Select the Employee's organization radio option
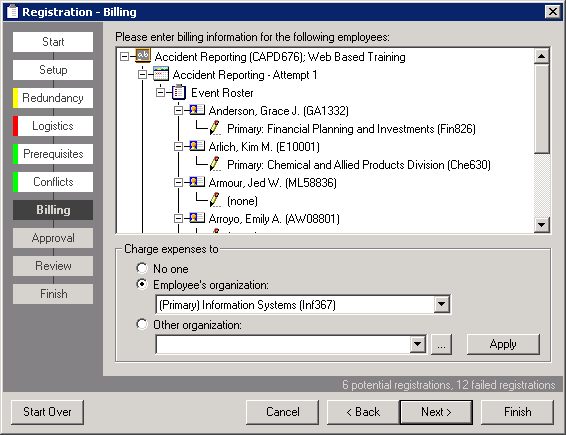566x435 pixels. click(x=142, y=284)
